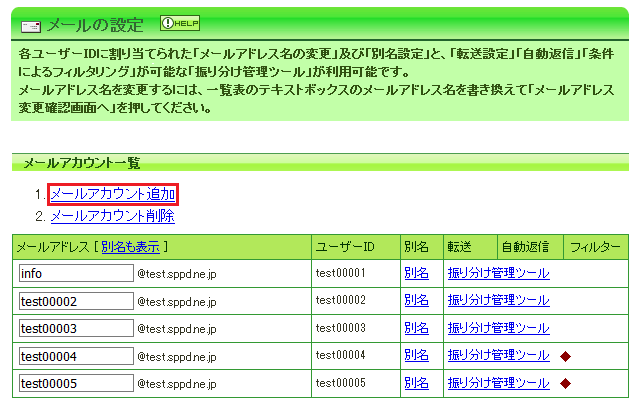Focus the test00003 address text box

pos(76,328)
